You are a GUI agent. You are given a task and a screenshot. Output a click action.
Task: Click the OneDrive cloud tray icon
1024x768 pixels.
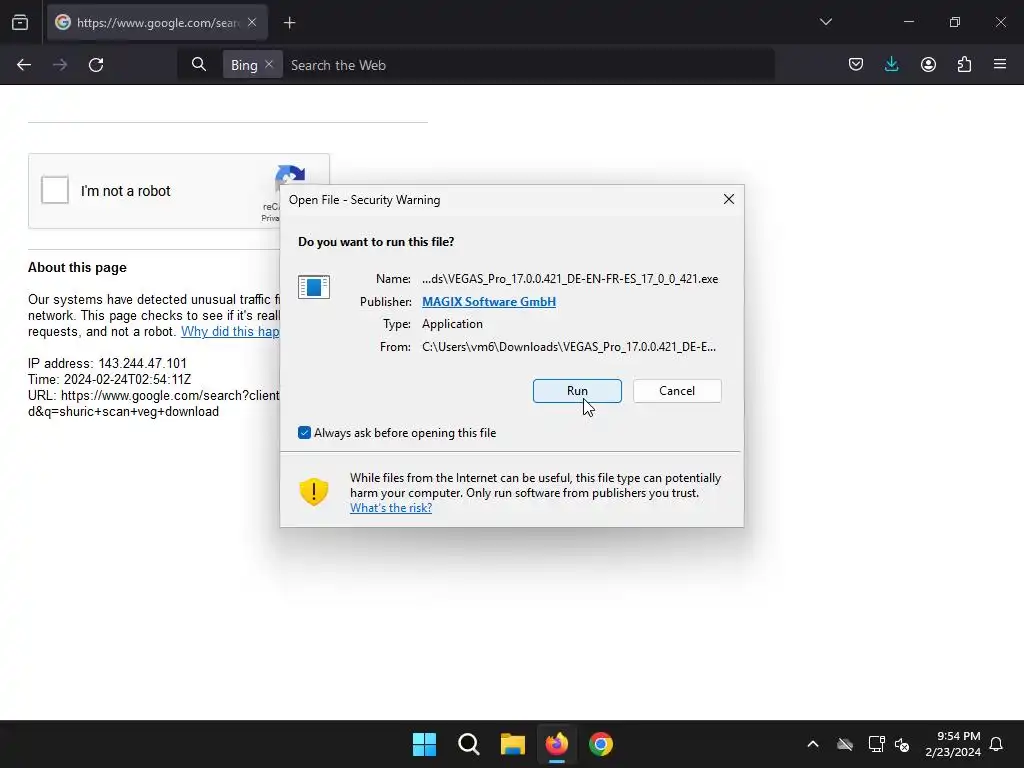(x=845, y=744)
